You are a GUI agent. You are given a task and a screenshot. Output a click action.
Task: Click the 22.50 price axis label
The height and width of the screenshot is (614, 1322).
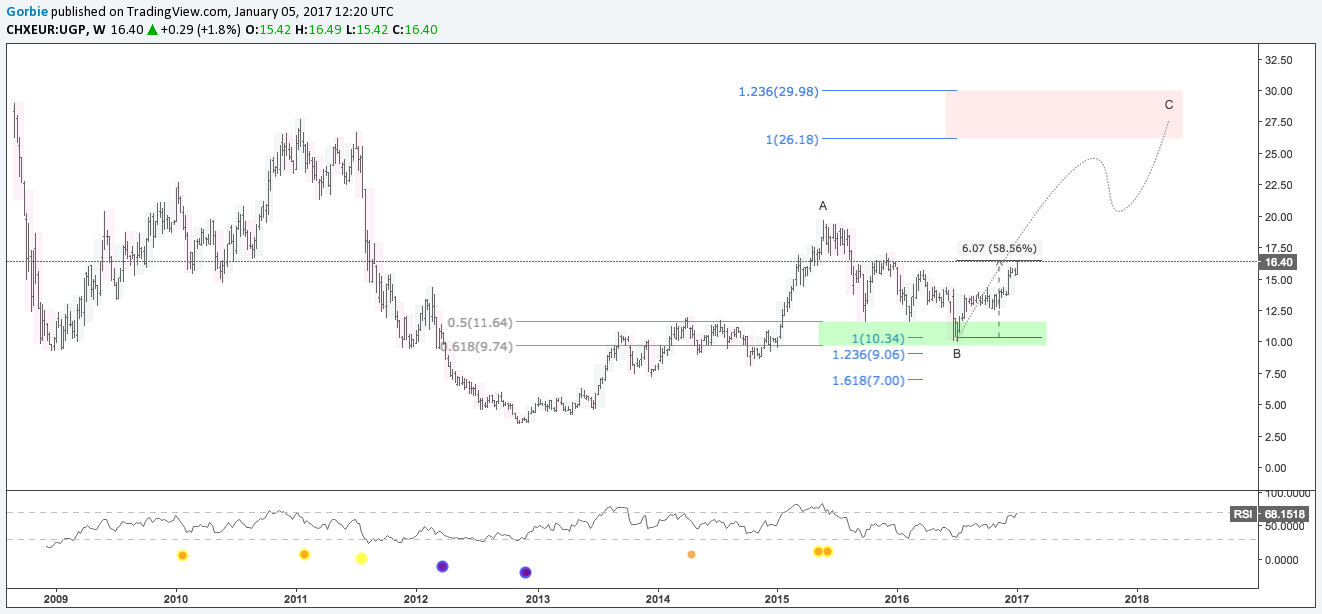1279,185
